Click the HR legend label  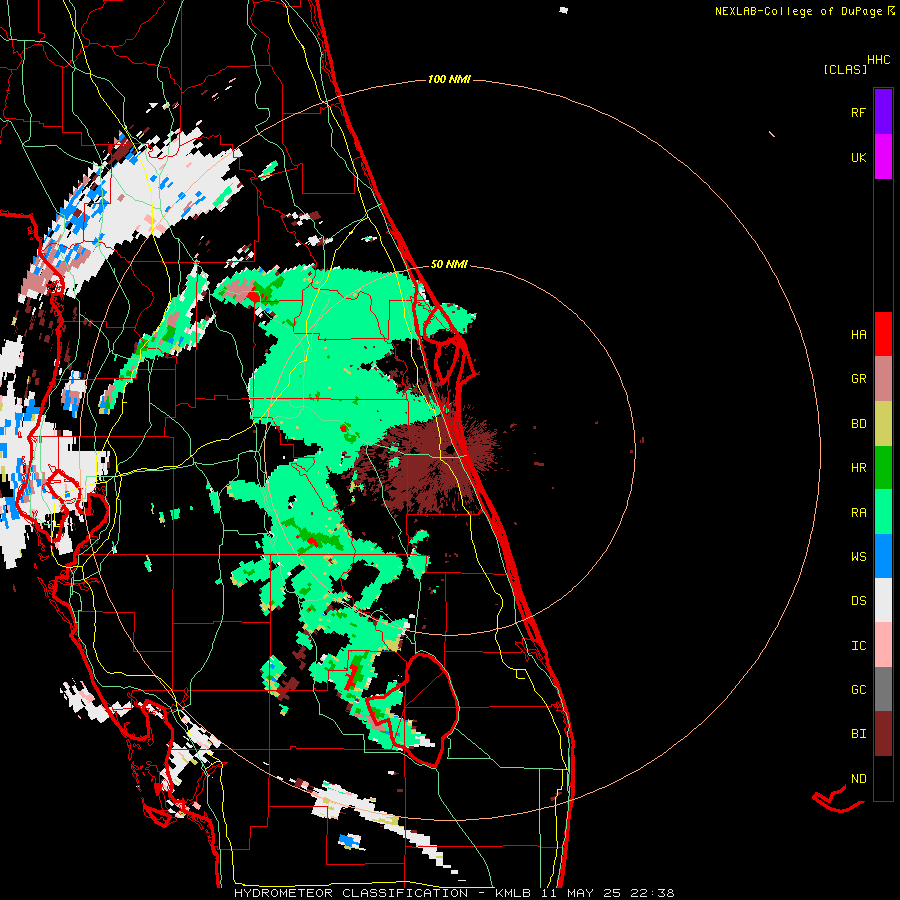[858, 468]
